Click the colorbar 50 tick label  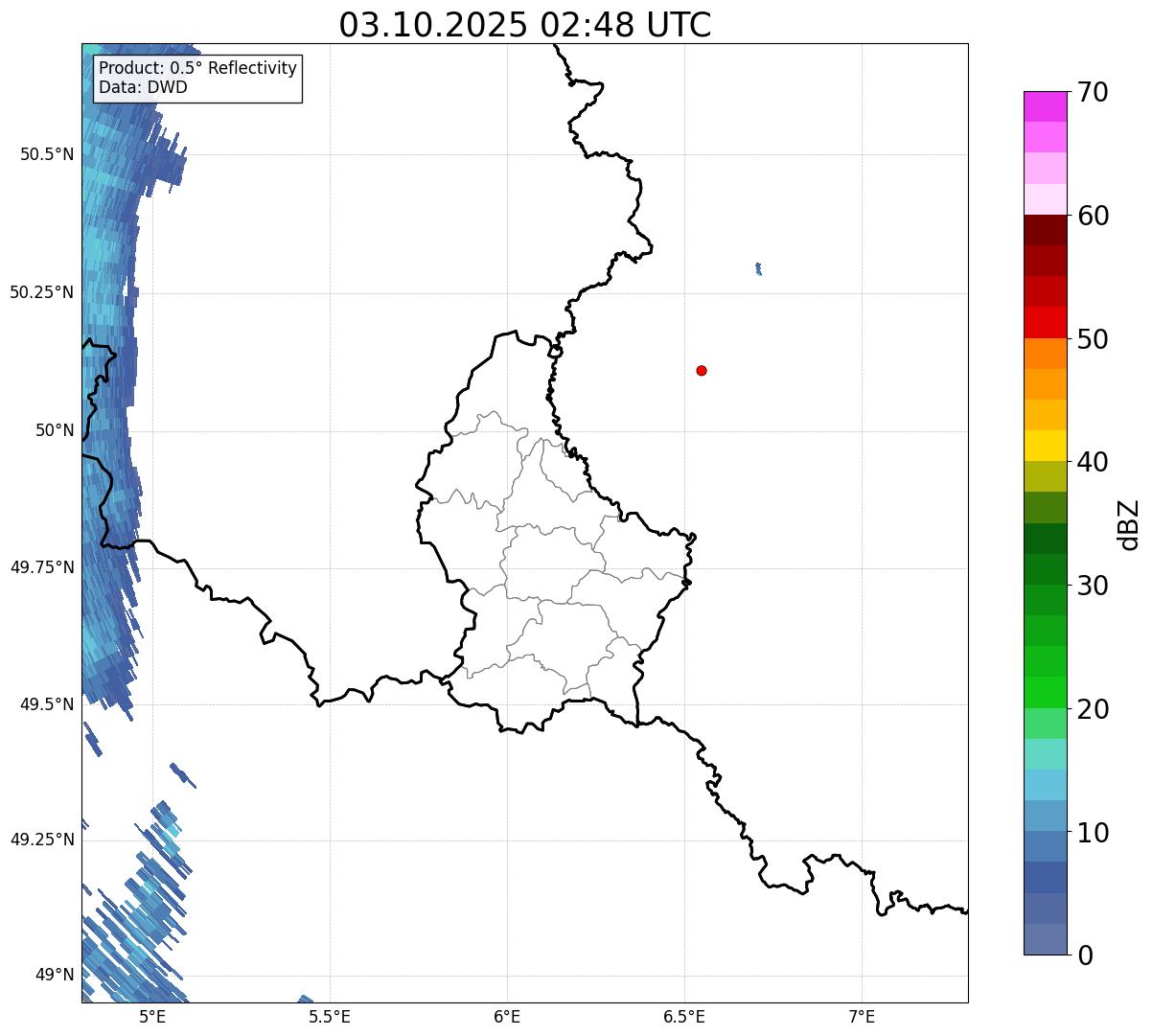[1093, 339]
